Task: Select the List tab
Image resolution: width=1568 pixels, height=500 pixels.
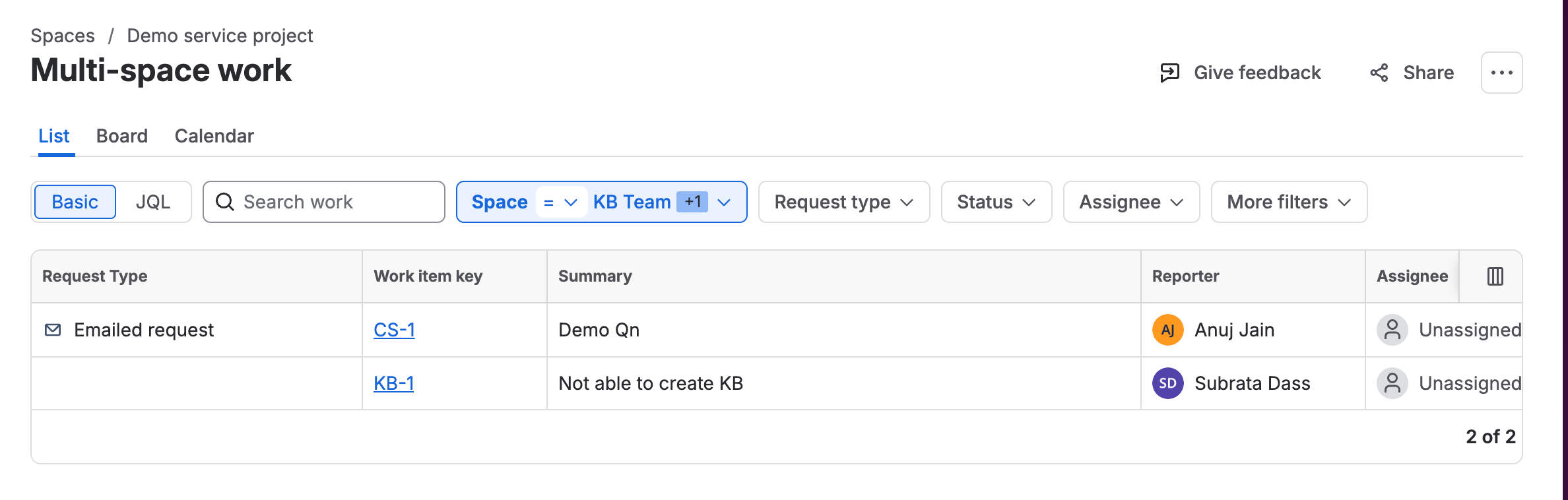Action: click(x=54, y=136)
